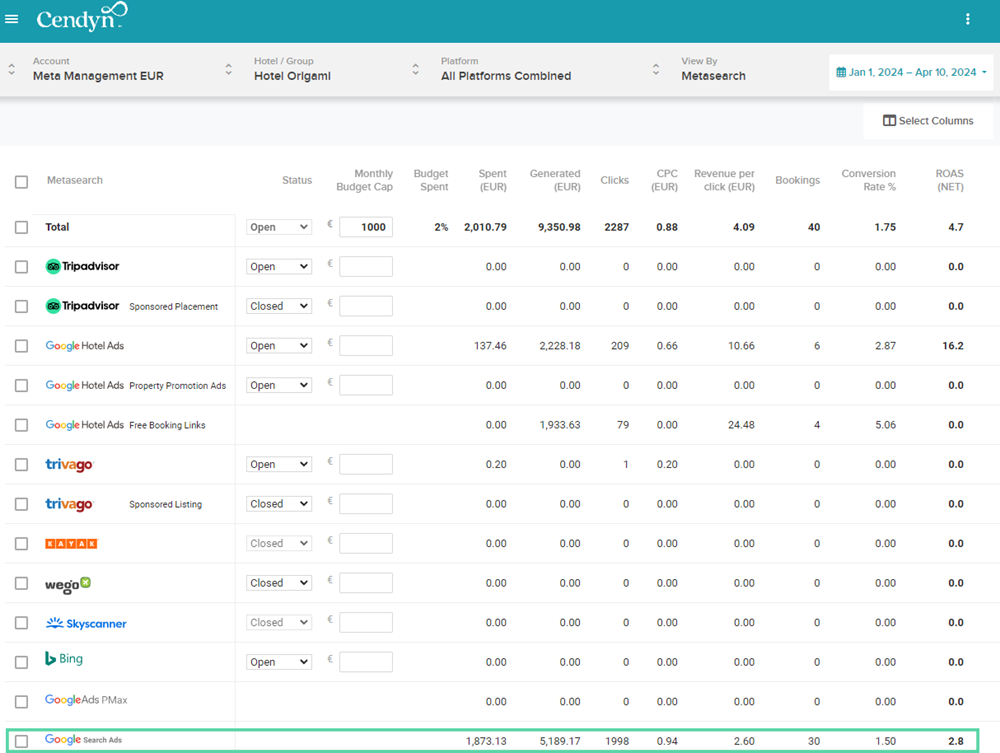The height and width of the screenshot is (753, 1000).
Task: Click the KAYAK logo
Action: 71,544
